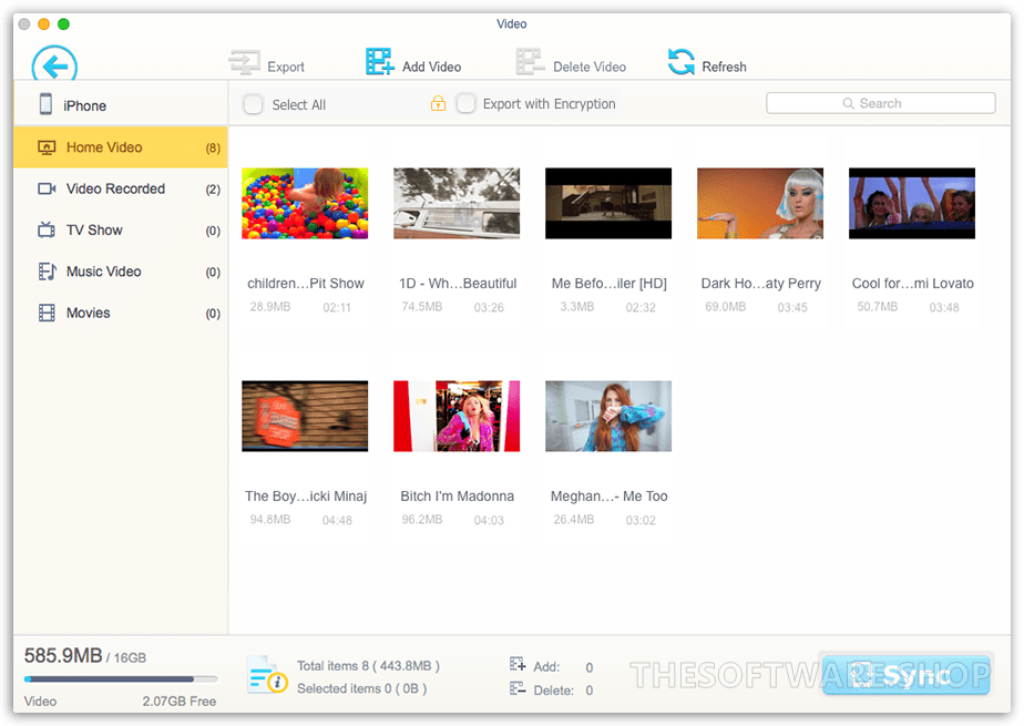Click the encryption lock icon
This screenshot has width=1024, height=726.
coord(438,103)
